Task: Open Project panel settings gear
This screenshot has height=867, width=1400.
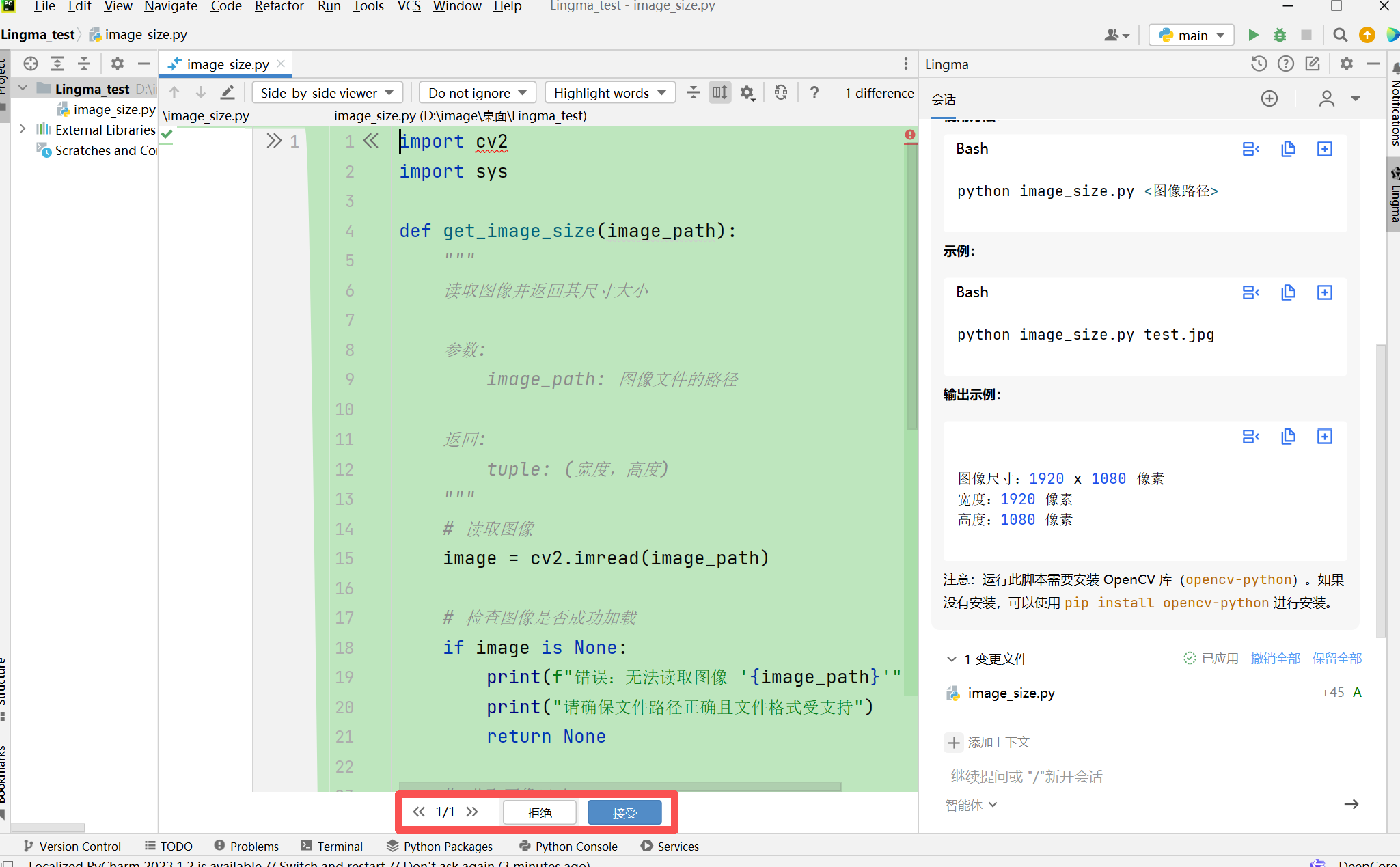Action: tap(117, 64)
